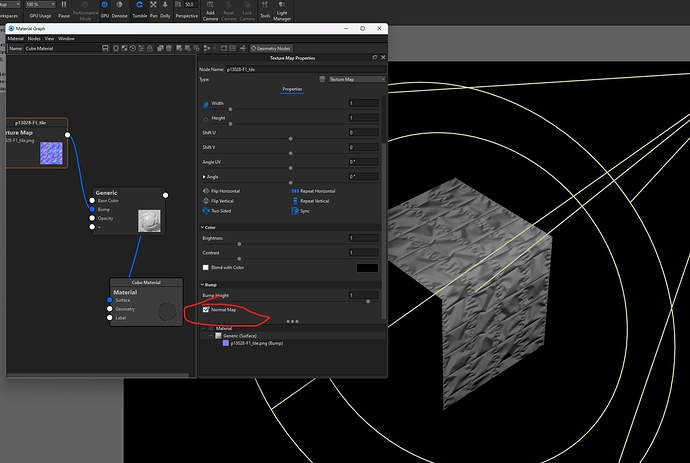Open the Material menu
The image size is (690, 463).
point(15,39)
